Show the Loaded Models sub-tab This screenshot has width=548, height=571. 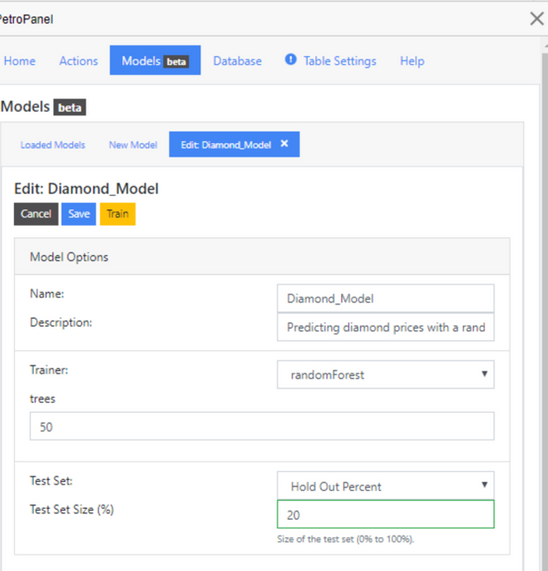[53, 145]
